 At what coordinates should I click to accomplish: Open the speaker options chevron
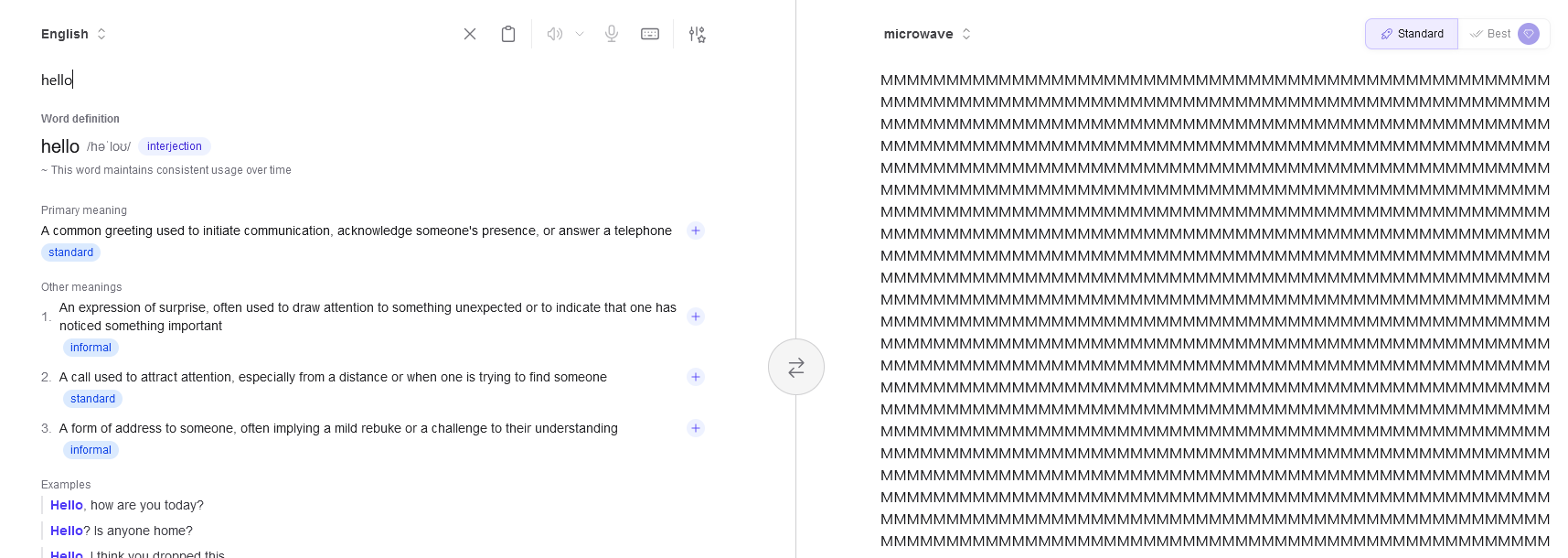[x=580, y=34]
